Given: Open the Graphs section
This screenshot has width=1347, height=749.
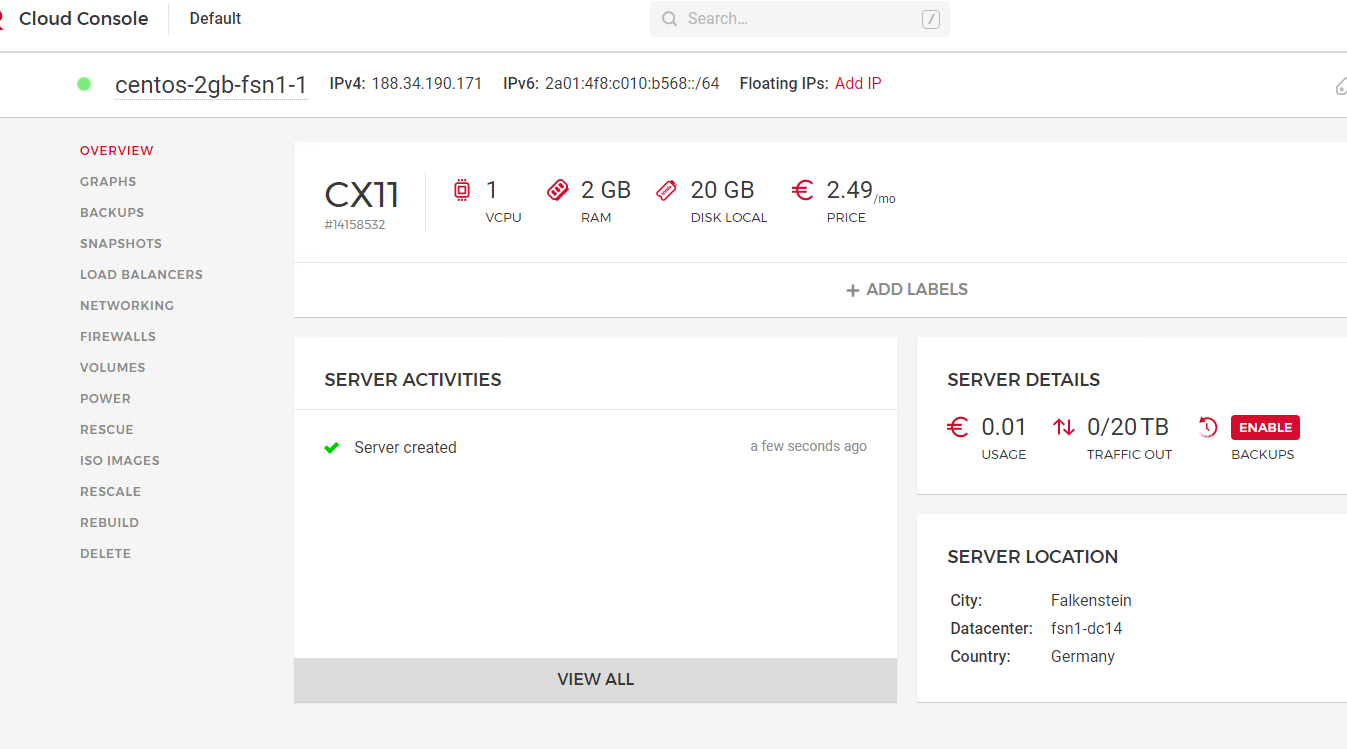Looking at the screenshot, I should click(108, 182).
